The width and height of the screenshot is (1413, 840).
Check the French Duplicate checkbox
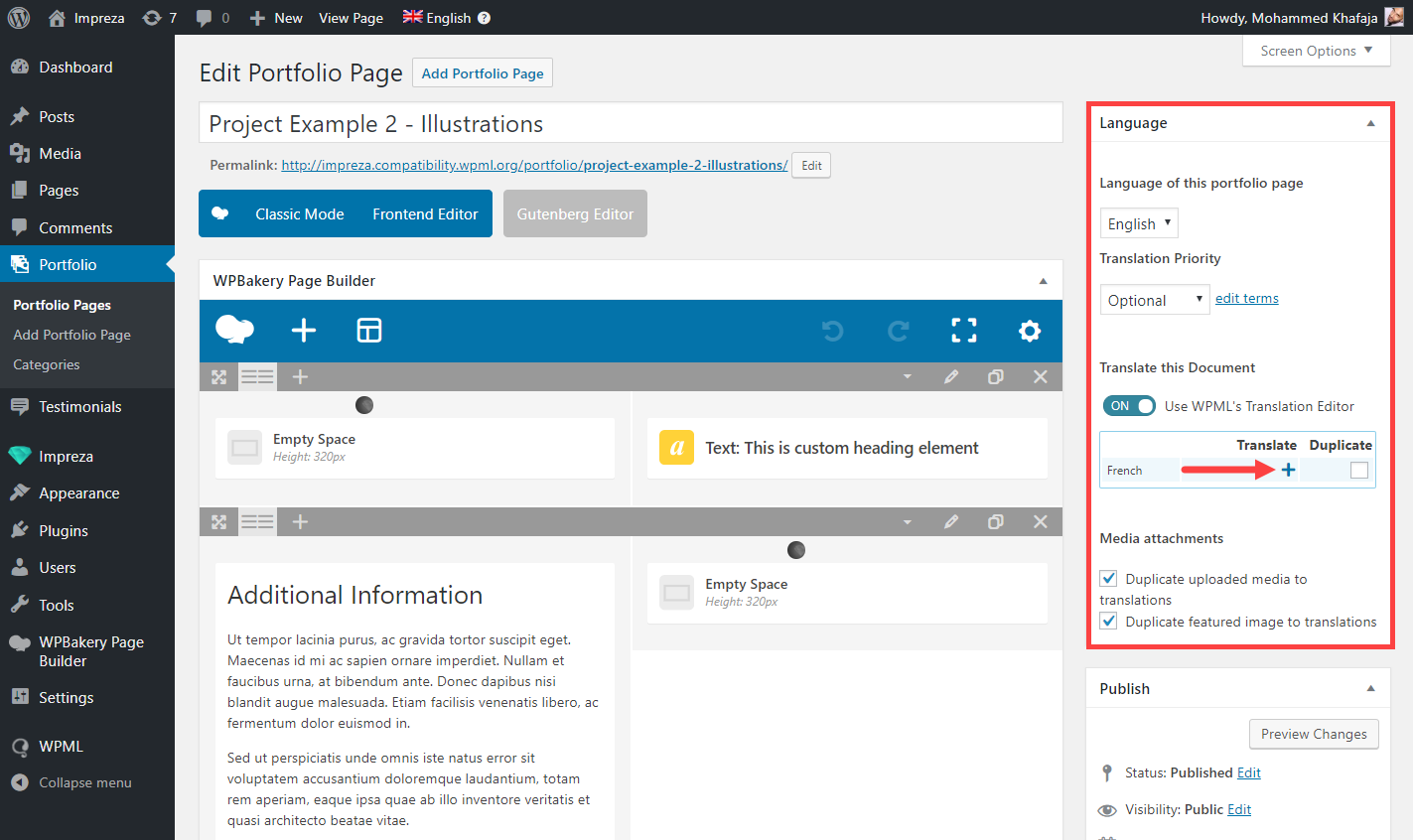coord(1359,471)
